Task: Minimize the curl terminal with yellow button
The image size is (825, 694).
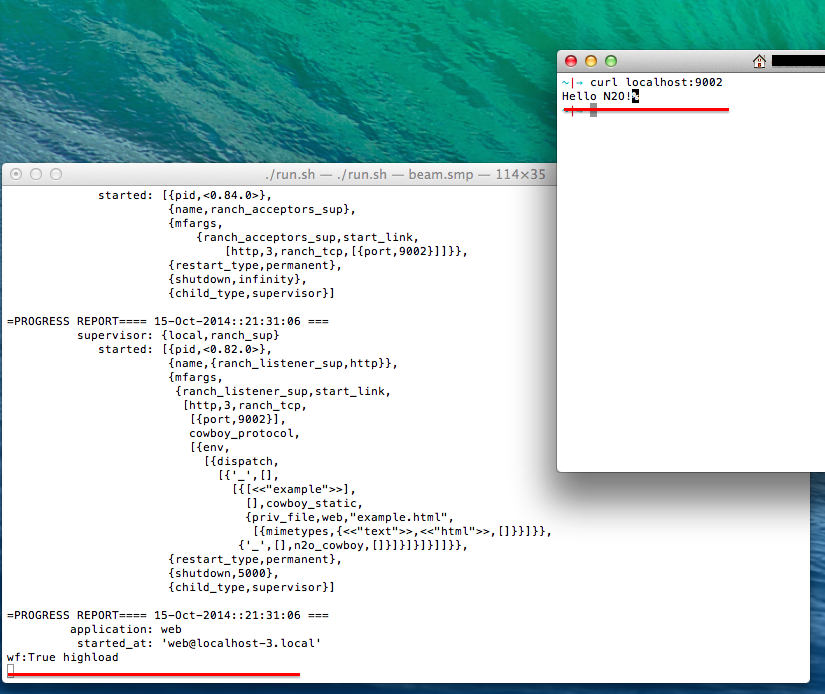Action: (591, 62)
